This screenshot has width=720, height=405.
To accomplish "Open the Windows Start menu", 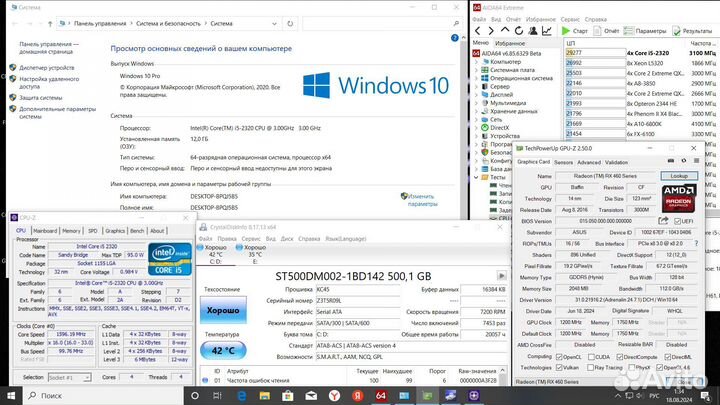I will pyautogui.click(x=11, y=395).
